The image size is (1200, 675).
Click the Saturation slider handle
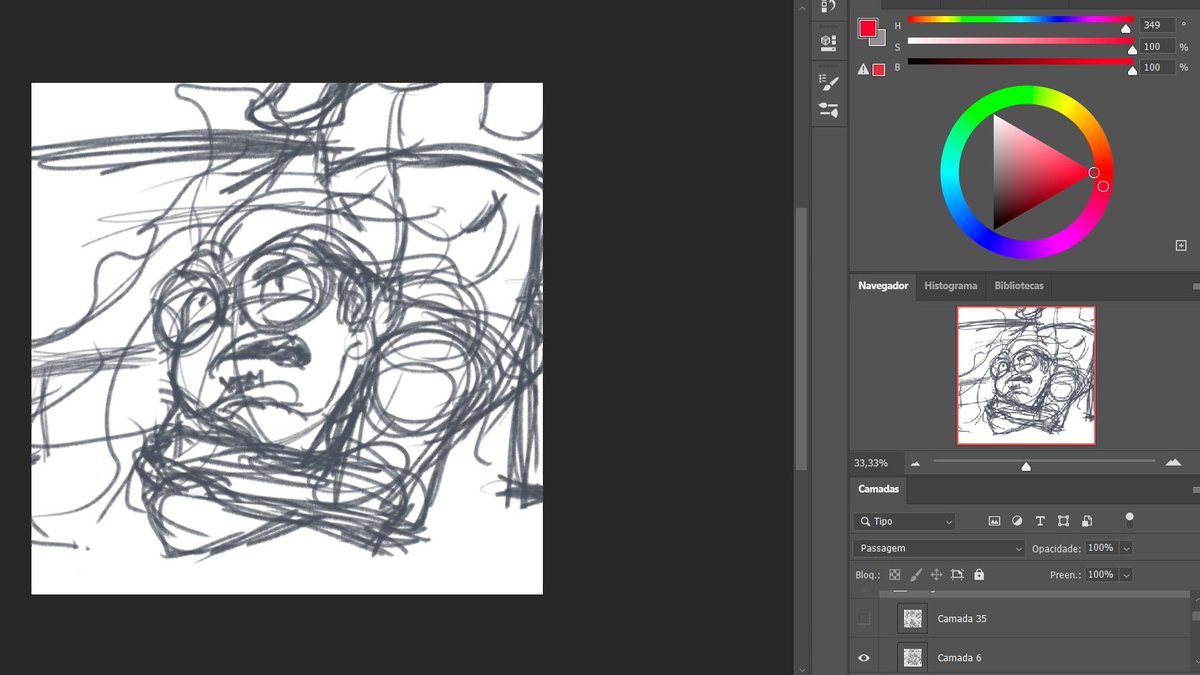(x=1132, y=50)
